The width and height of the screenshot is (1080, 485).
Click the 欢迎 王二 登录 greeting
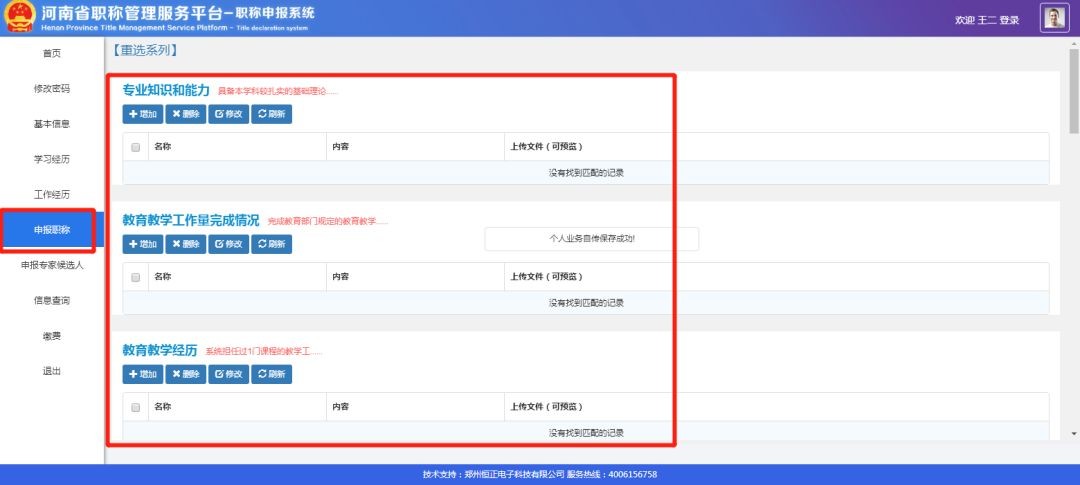click(x=986, y=20)
